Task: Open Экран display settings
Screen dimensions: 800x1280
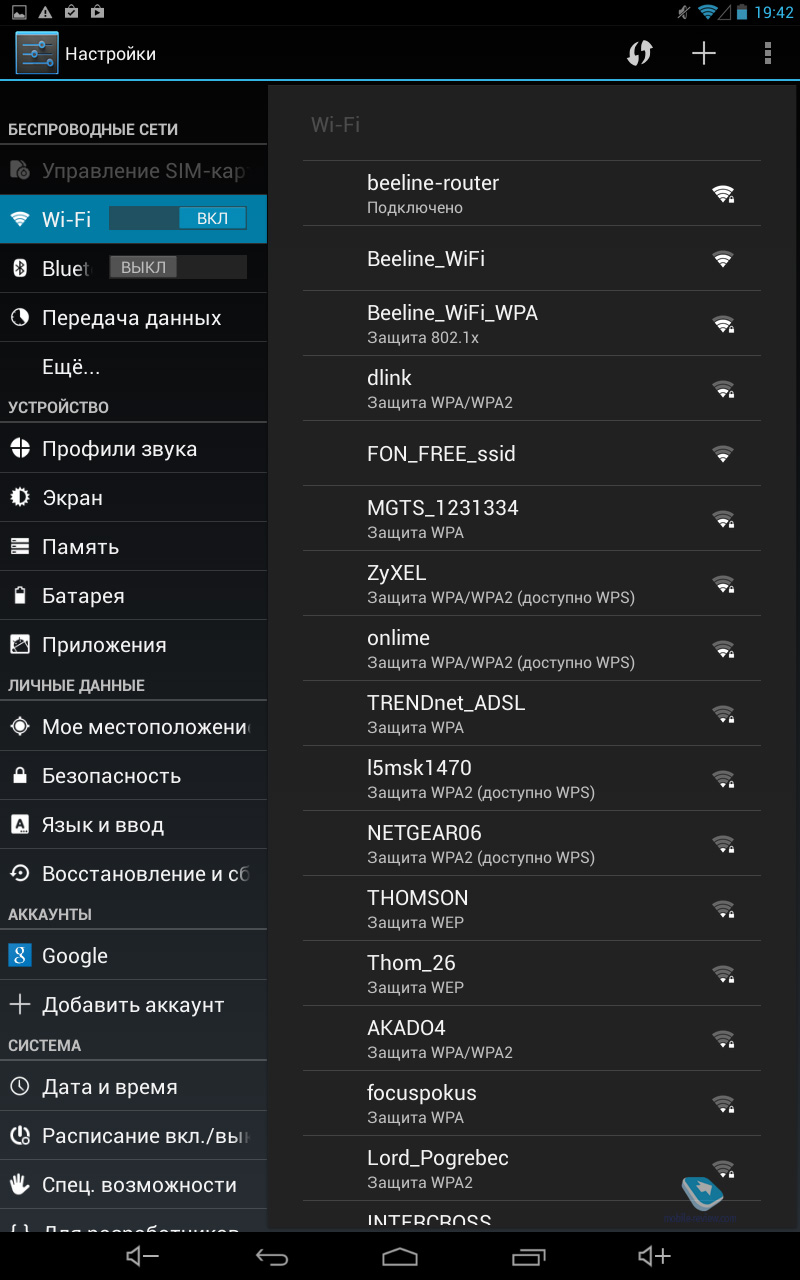Action: click(x=133, y=498)
